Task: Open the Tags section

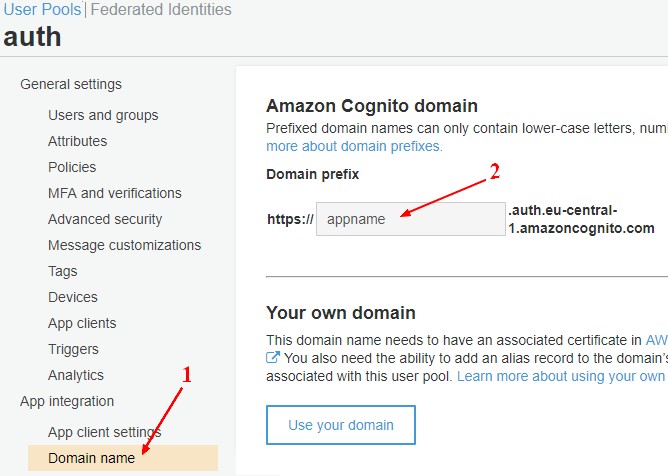Action: point(63,271)
